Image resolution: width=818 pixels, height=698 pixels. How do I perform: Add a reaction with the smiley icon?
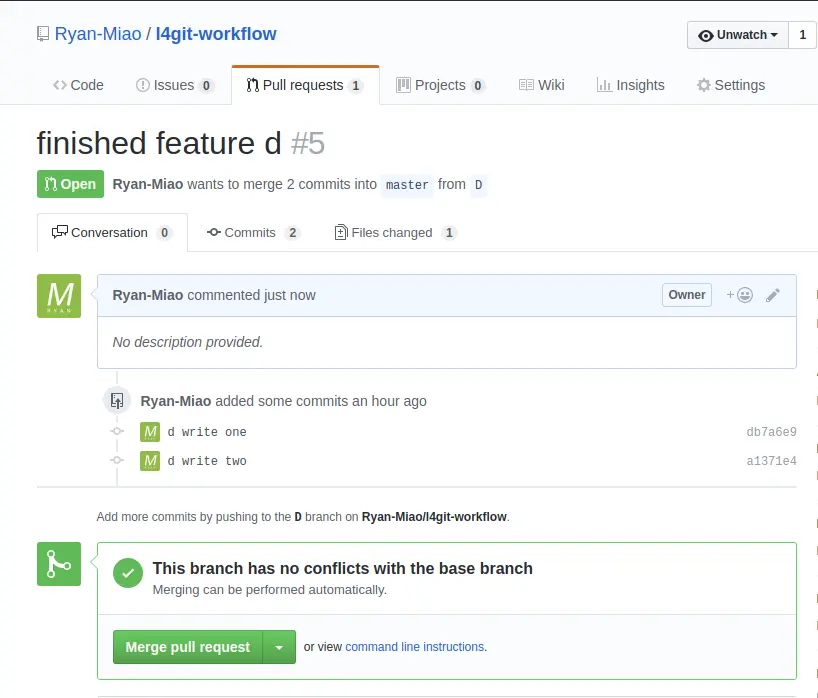pos(740,295)
